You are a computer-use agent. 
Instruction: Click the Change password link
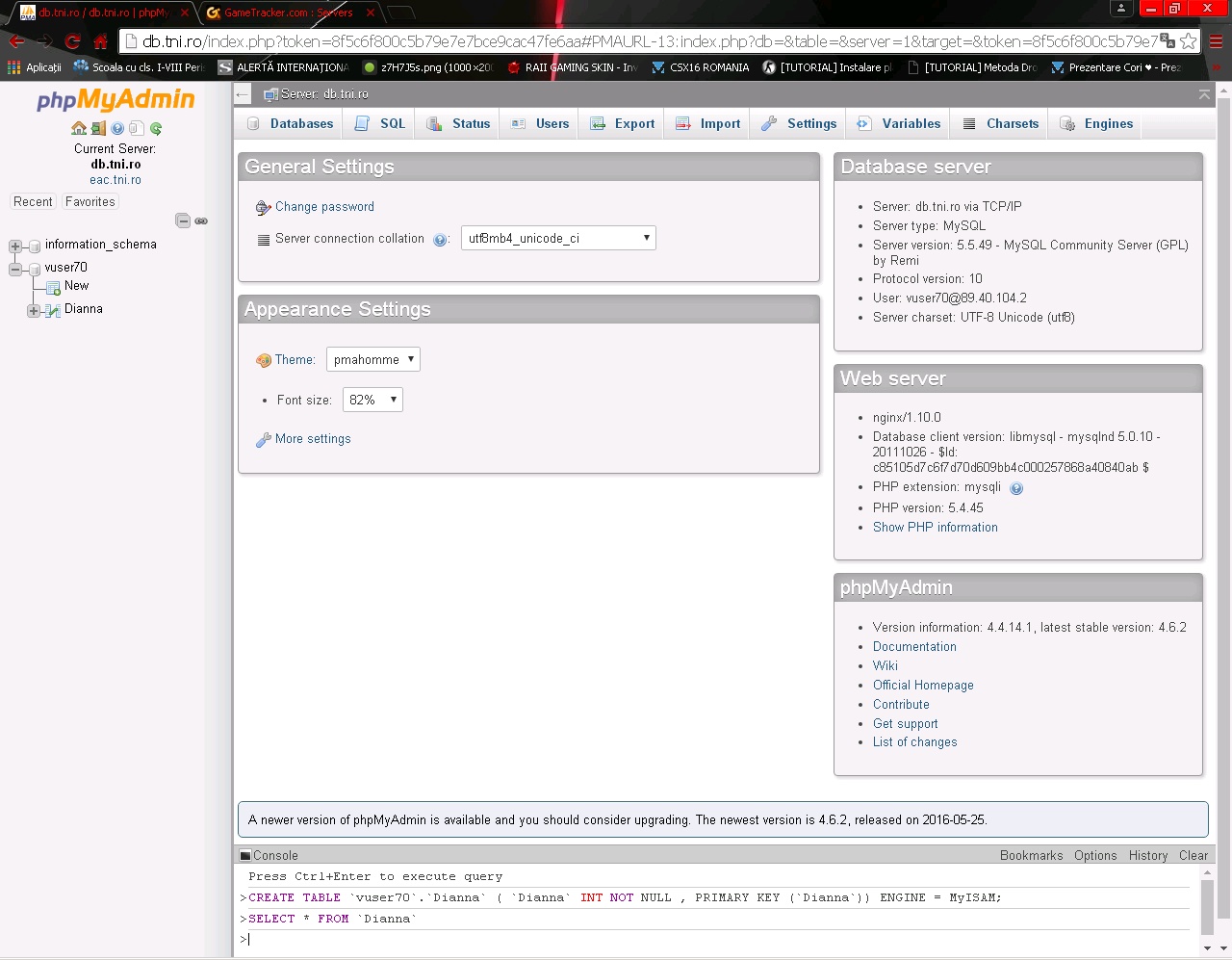click(324, 207)
